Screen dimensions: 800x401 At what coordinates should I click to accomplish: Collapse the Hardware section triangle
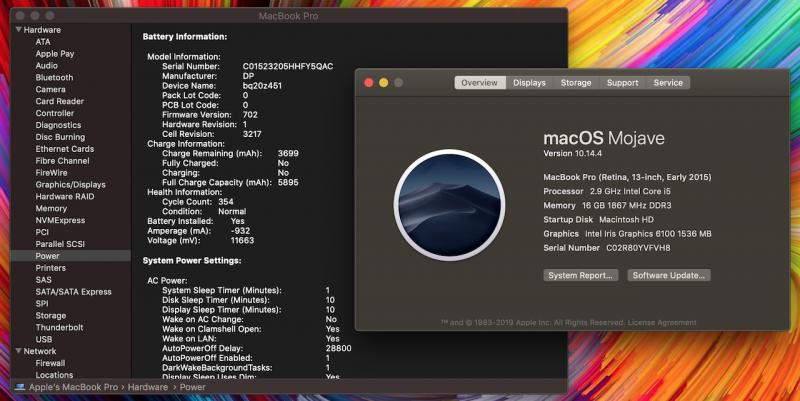pyautogui.click(x=17, y=30)
